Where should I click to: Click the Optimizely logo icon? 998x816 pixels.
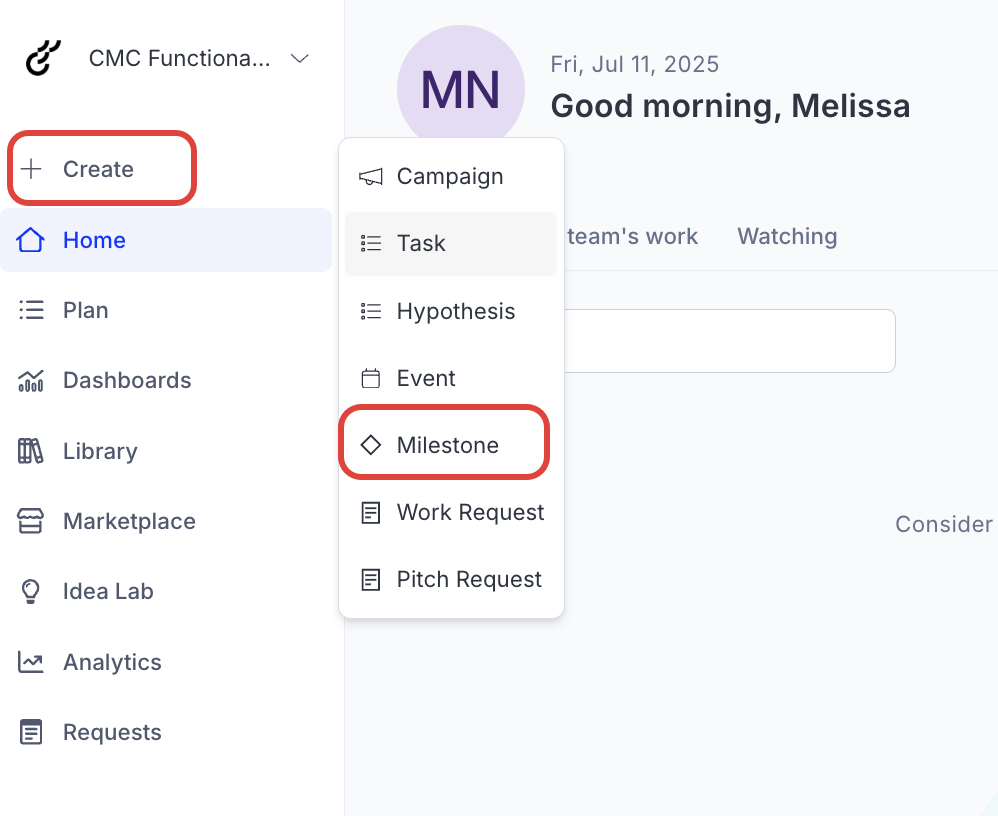[43, 58]
